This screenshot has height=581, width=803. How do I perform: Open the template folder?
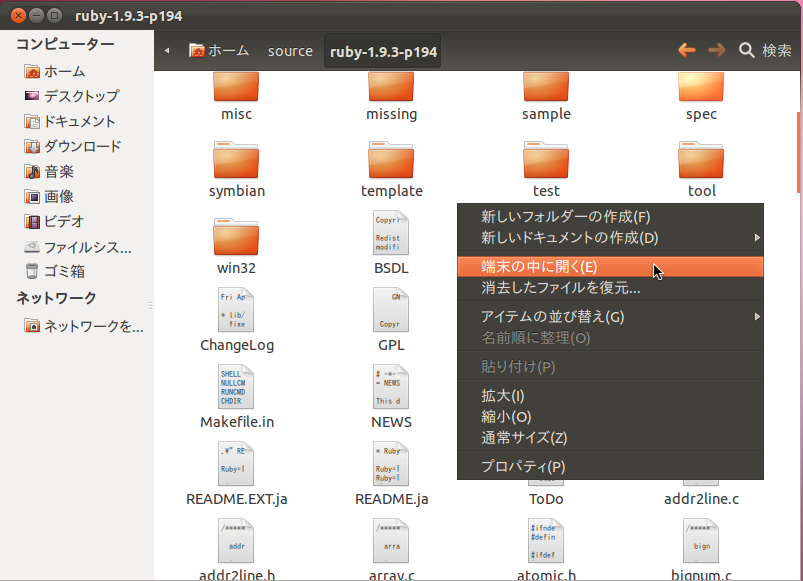pyautogui.click(x=391, y=160)
